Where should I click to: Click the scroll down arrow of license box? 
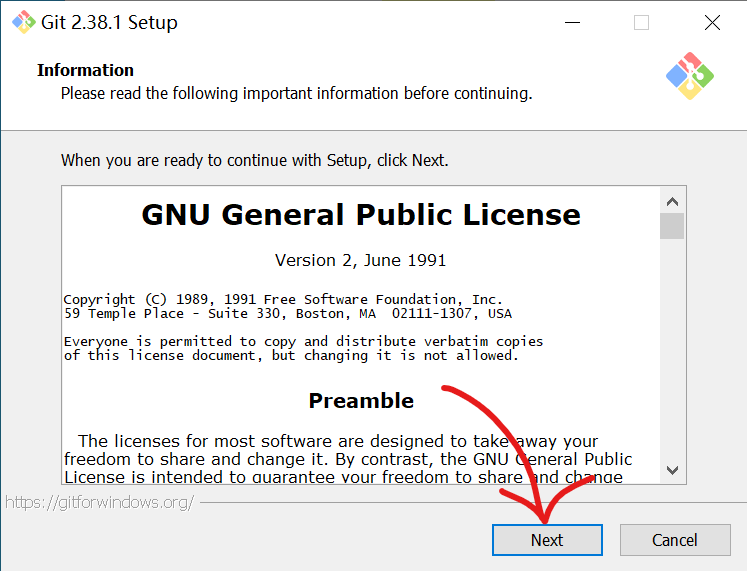click(x=672, y=470)
